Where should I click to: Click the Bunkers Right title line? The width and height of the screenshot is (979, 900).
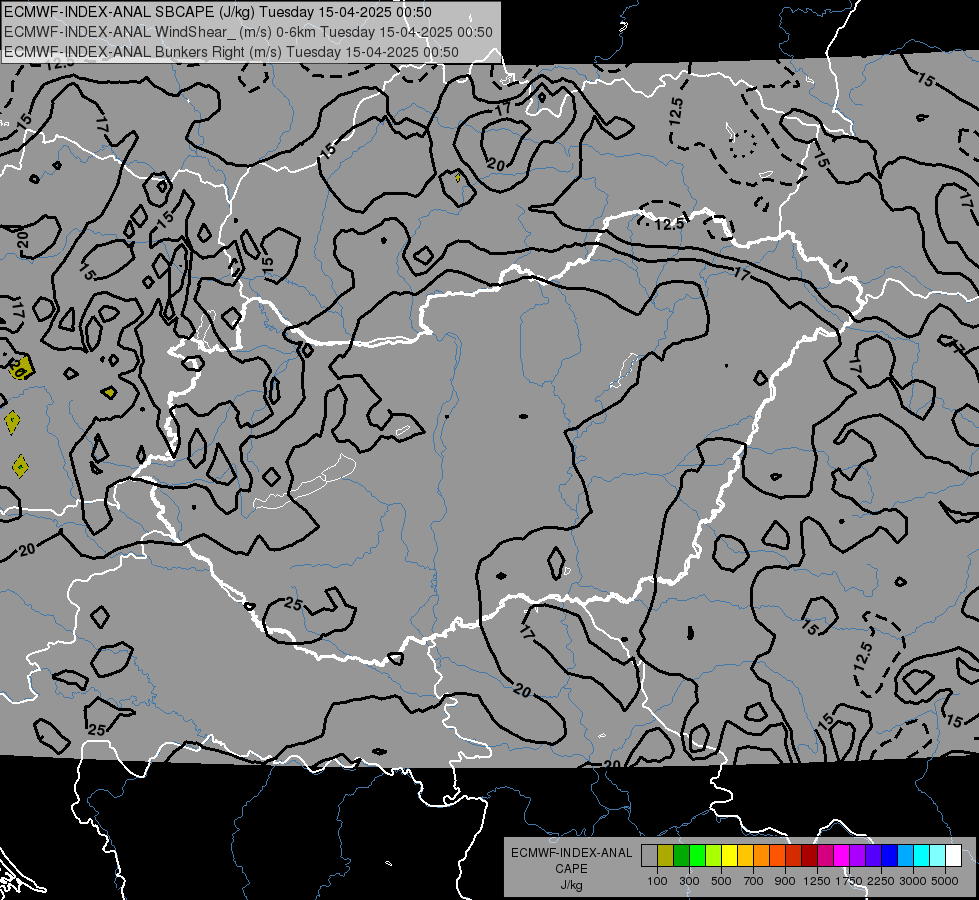(x=231, y=52)
